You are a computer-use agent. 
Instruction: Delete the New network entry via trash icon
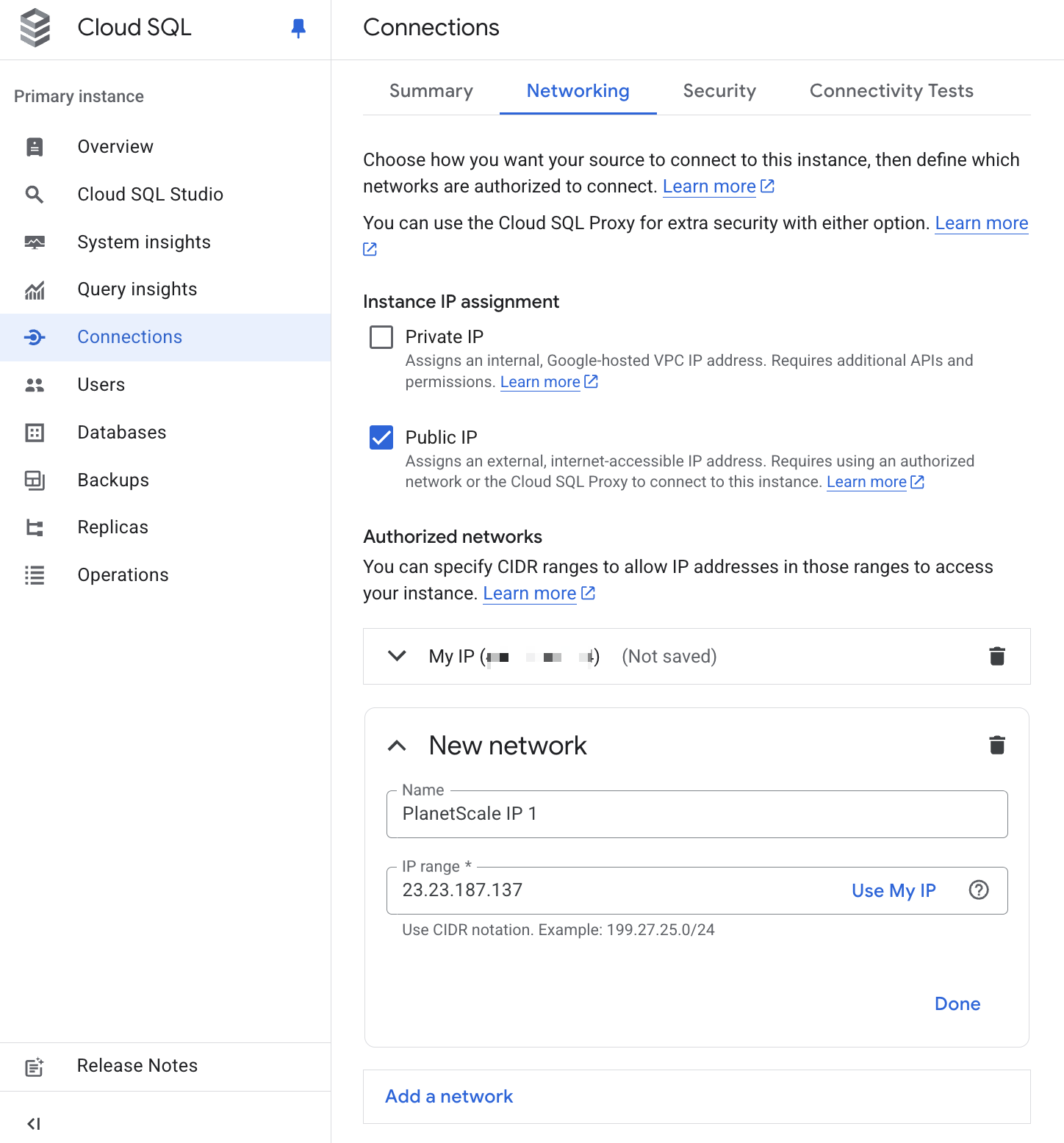click(x=996, y=745)
